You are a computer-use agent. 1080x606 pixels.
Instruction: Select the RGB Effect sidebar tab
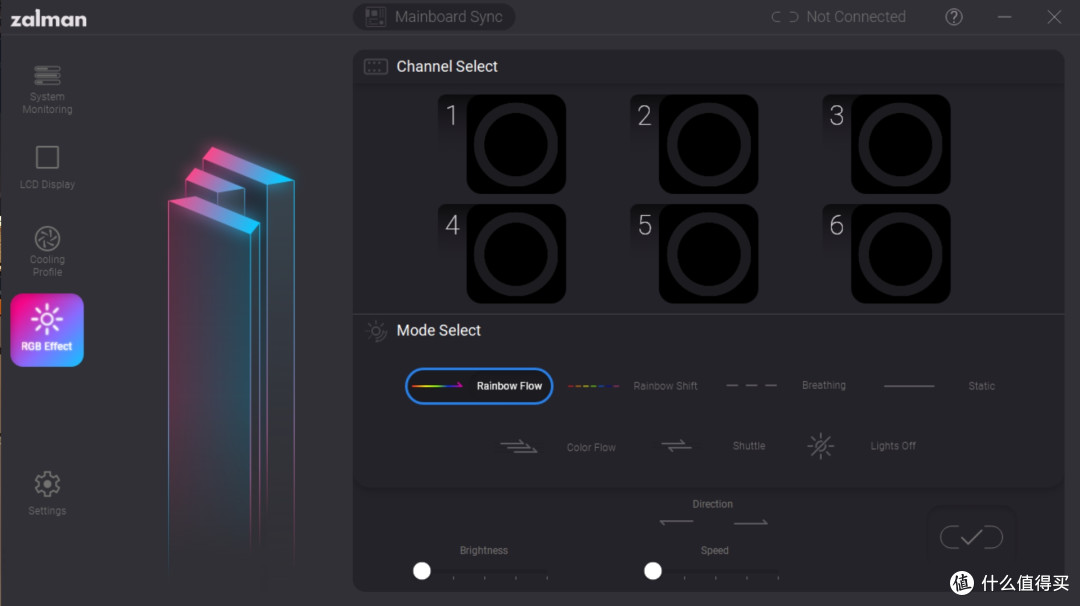[47, 330]
